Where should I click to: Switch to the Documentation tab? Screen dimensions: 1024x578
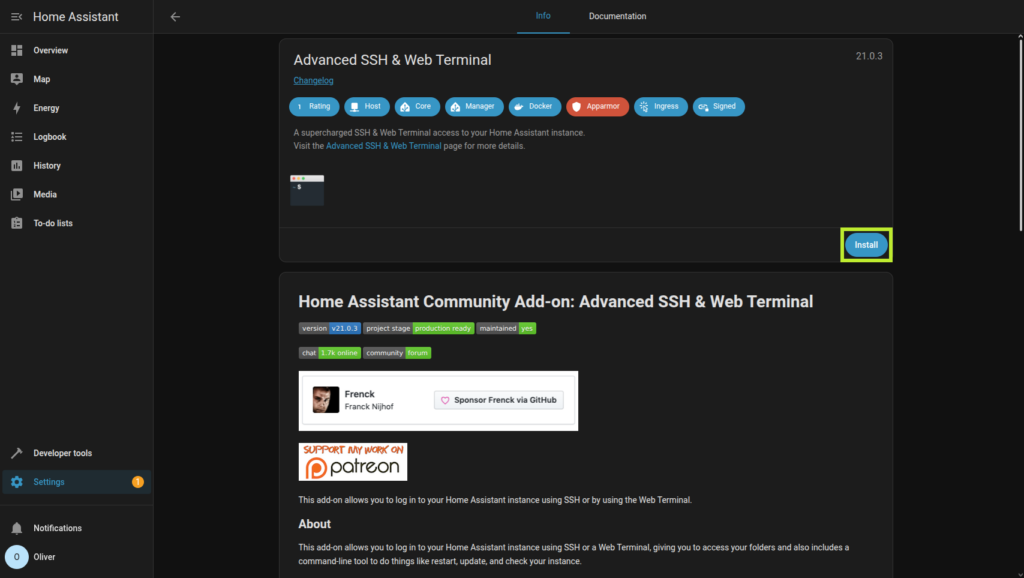point(617,16)
